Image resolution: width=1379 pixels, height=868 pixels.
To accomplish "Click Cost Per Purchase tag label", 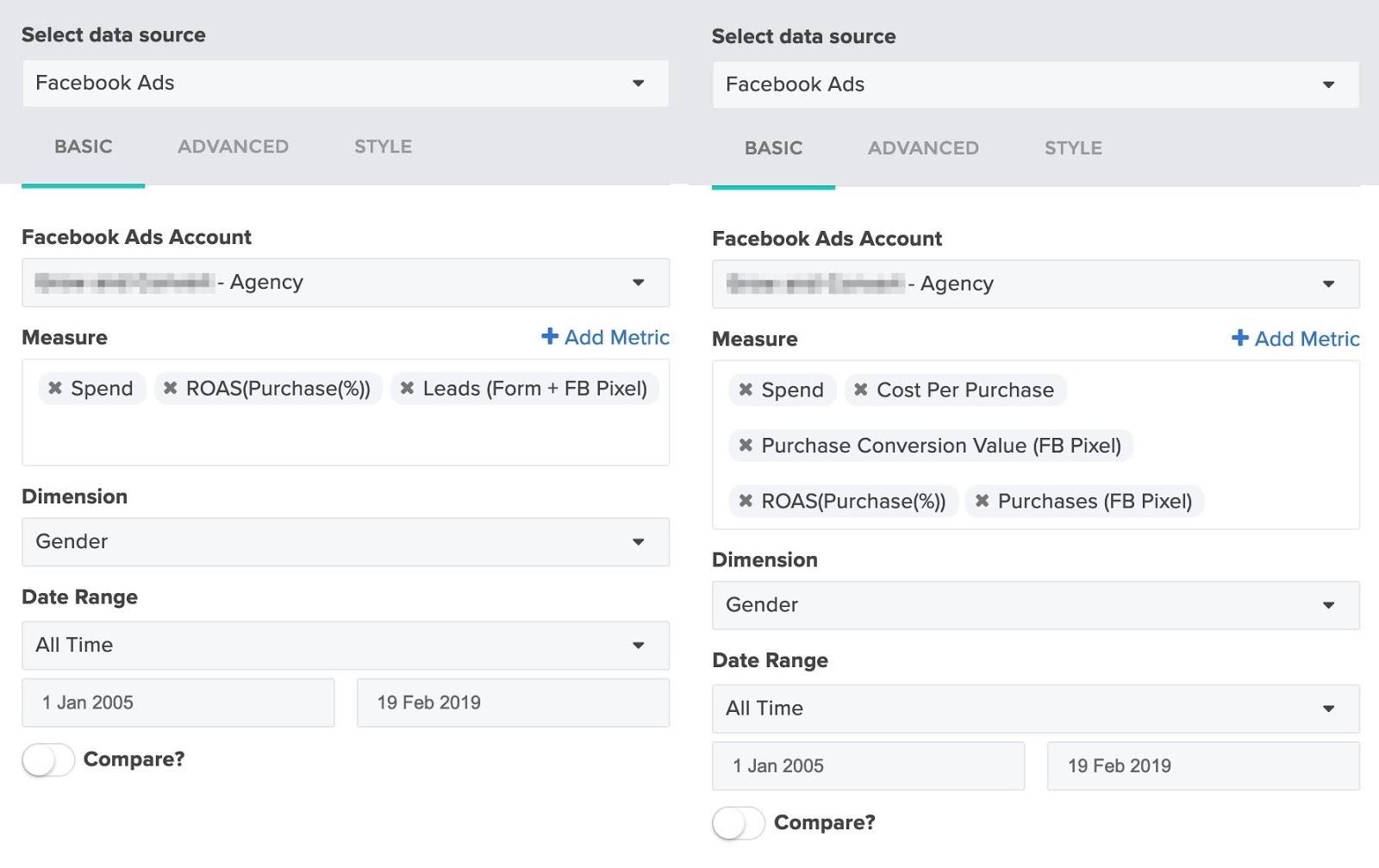I will coord(965,390).
